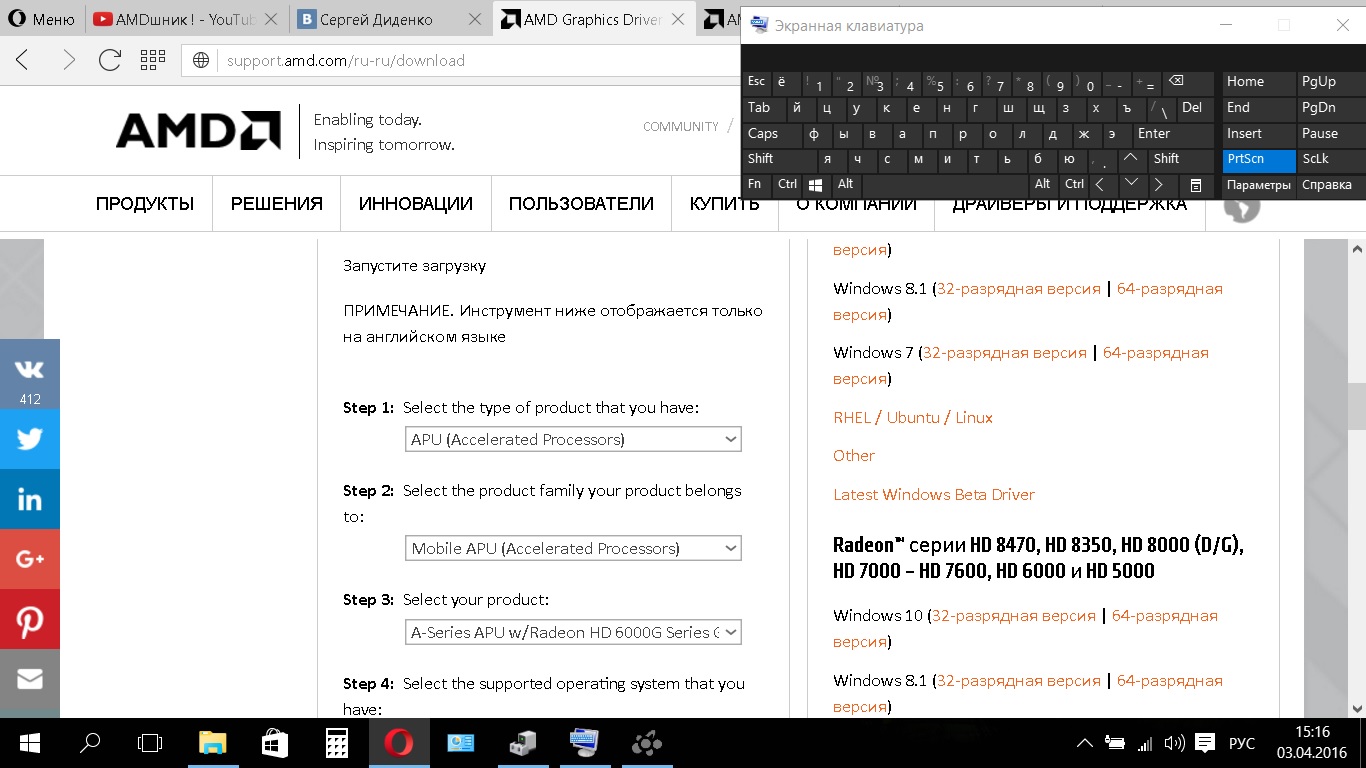The width and height of the screenshot is (1366, 768).
Task: Open the Step 1 product type dropdown
Action: point(573,439)
